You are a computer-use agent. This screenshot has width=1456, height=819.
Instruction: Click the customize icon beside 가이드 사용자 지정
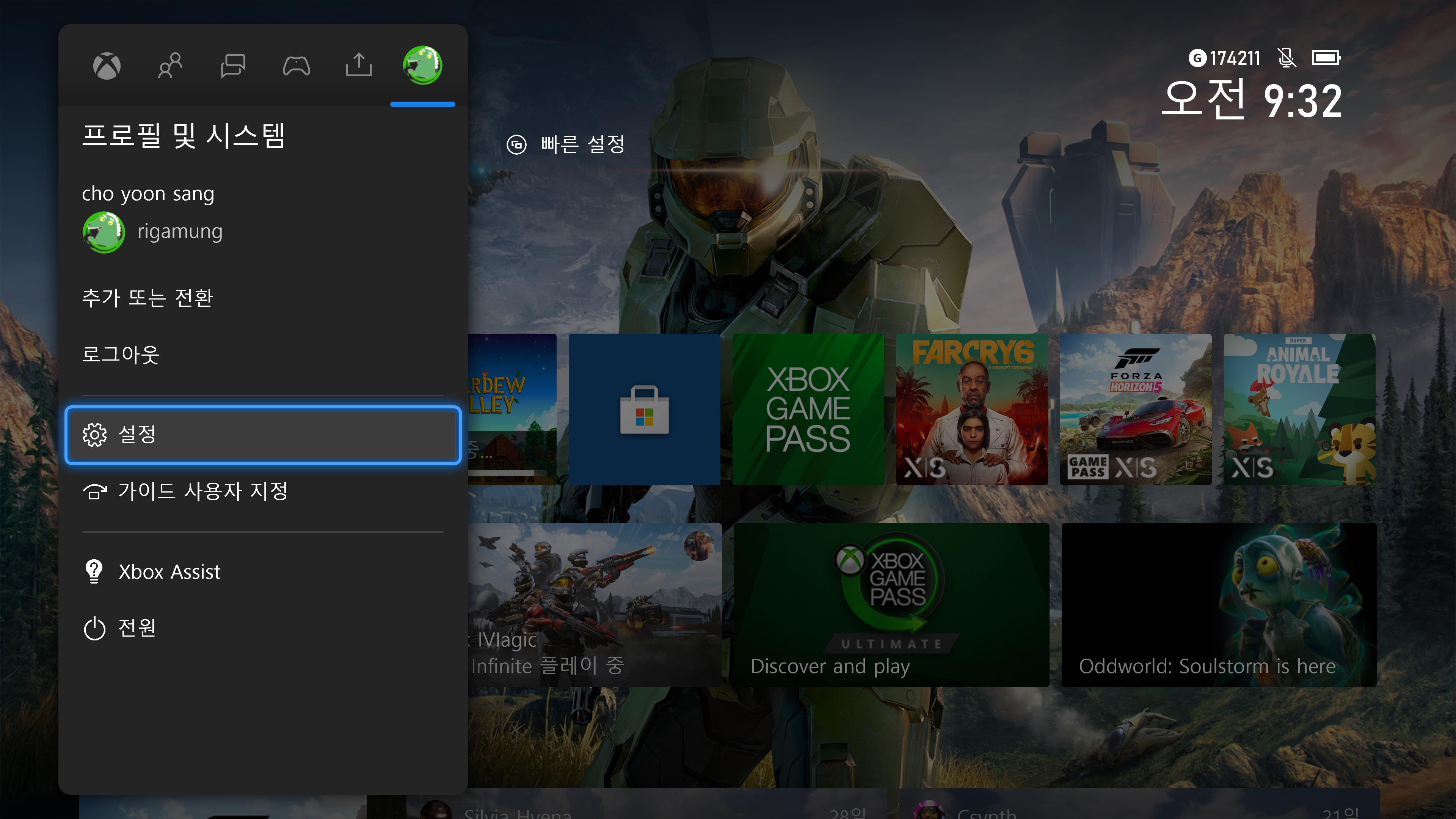tap(94, 492)
